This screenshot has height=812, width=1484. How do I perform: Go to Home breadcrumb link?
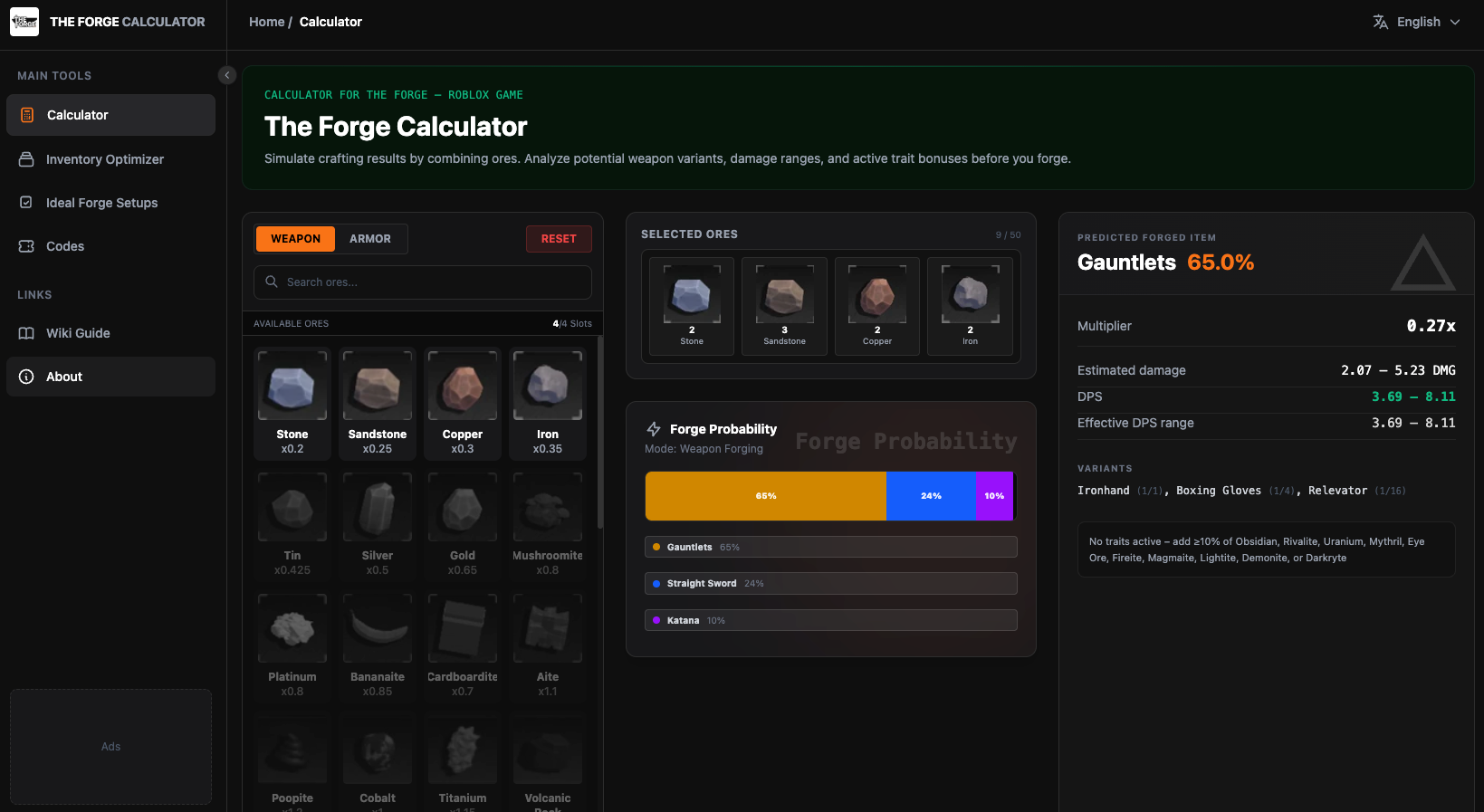tap(266, 22)
